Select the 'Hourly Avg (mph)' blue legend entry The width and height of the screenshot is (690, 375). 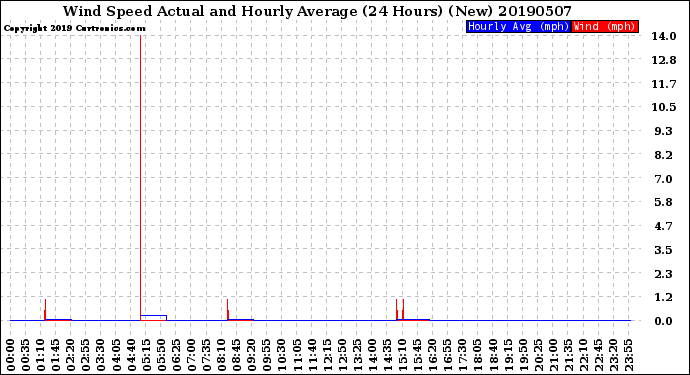point(519,26)
